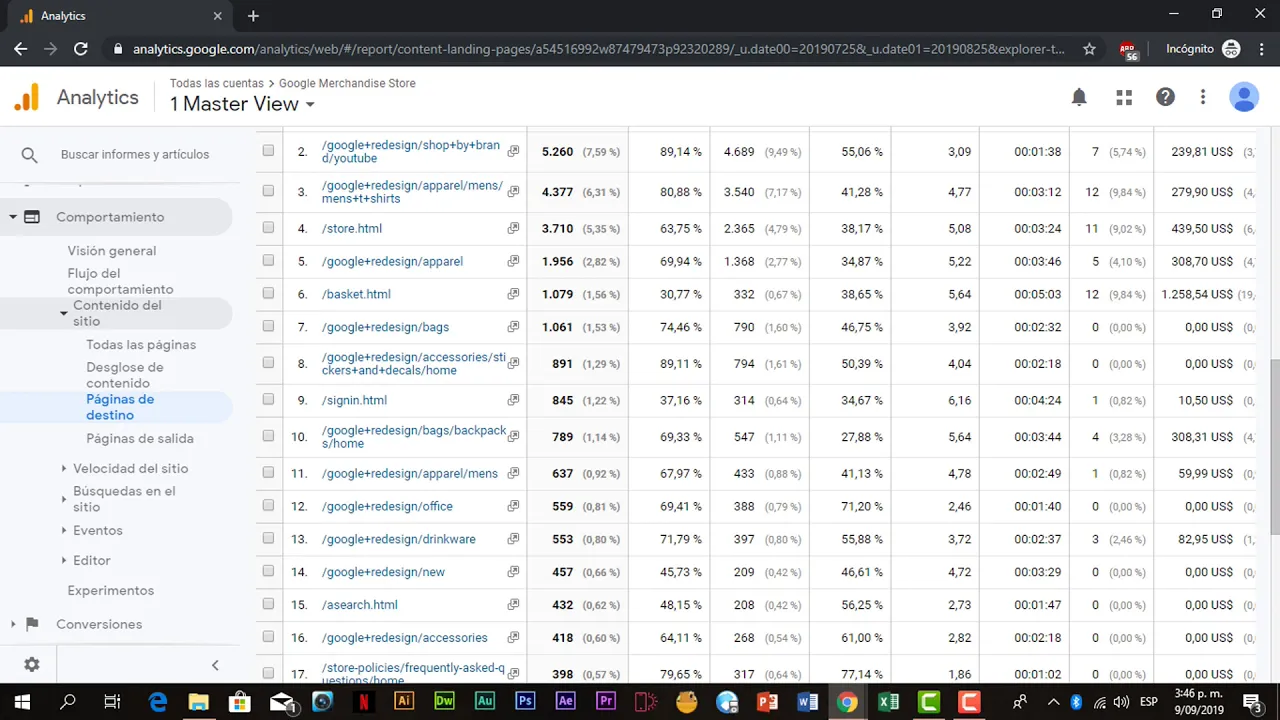Image resolution: width=1280 pixels, height=720 pixels.
Task: Open Netflix from the taskbar
Action: click(x=364, y=702)
